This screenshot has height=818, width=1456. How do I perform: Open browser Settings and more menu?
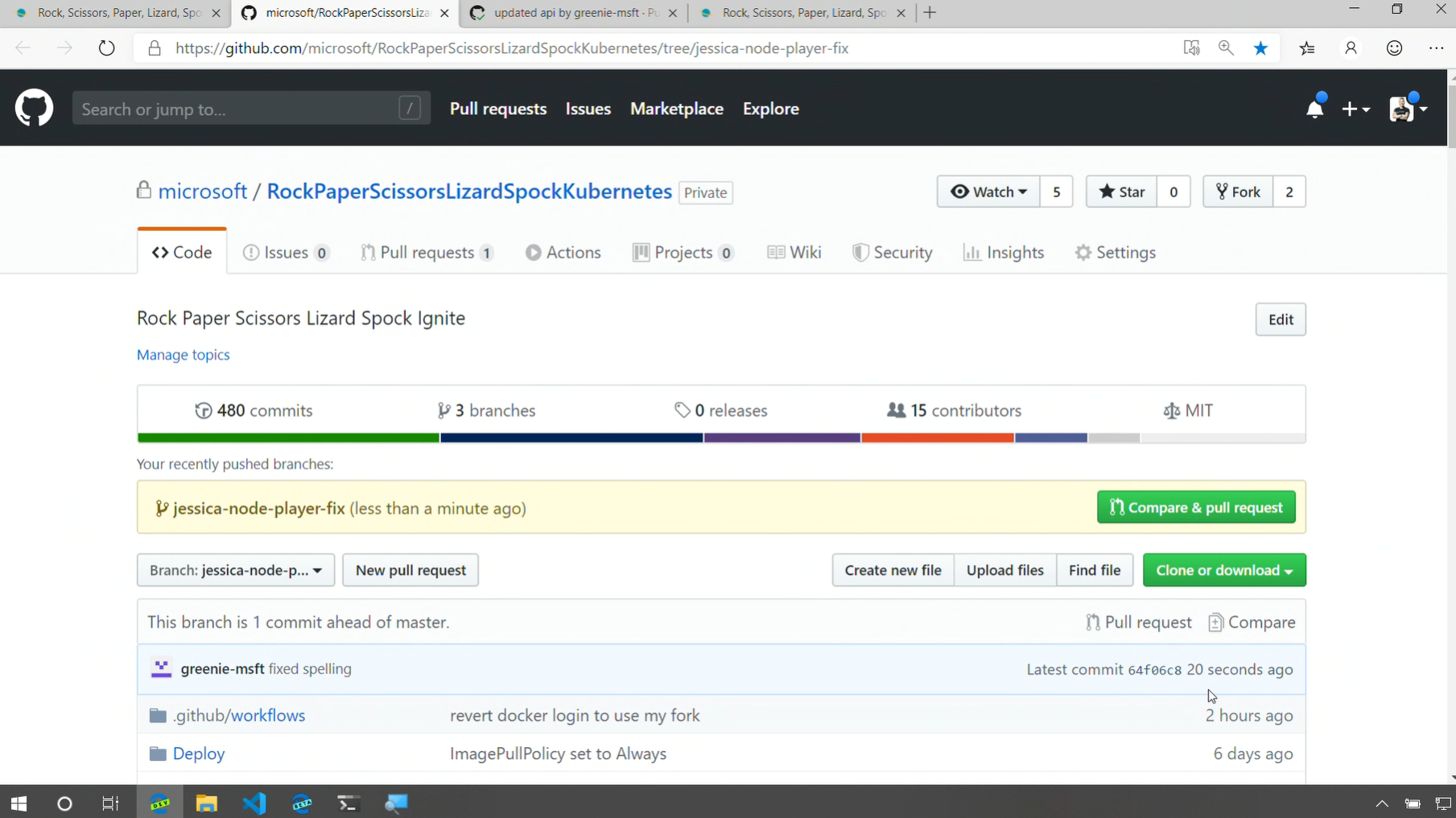click(x=1437, y=48)
